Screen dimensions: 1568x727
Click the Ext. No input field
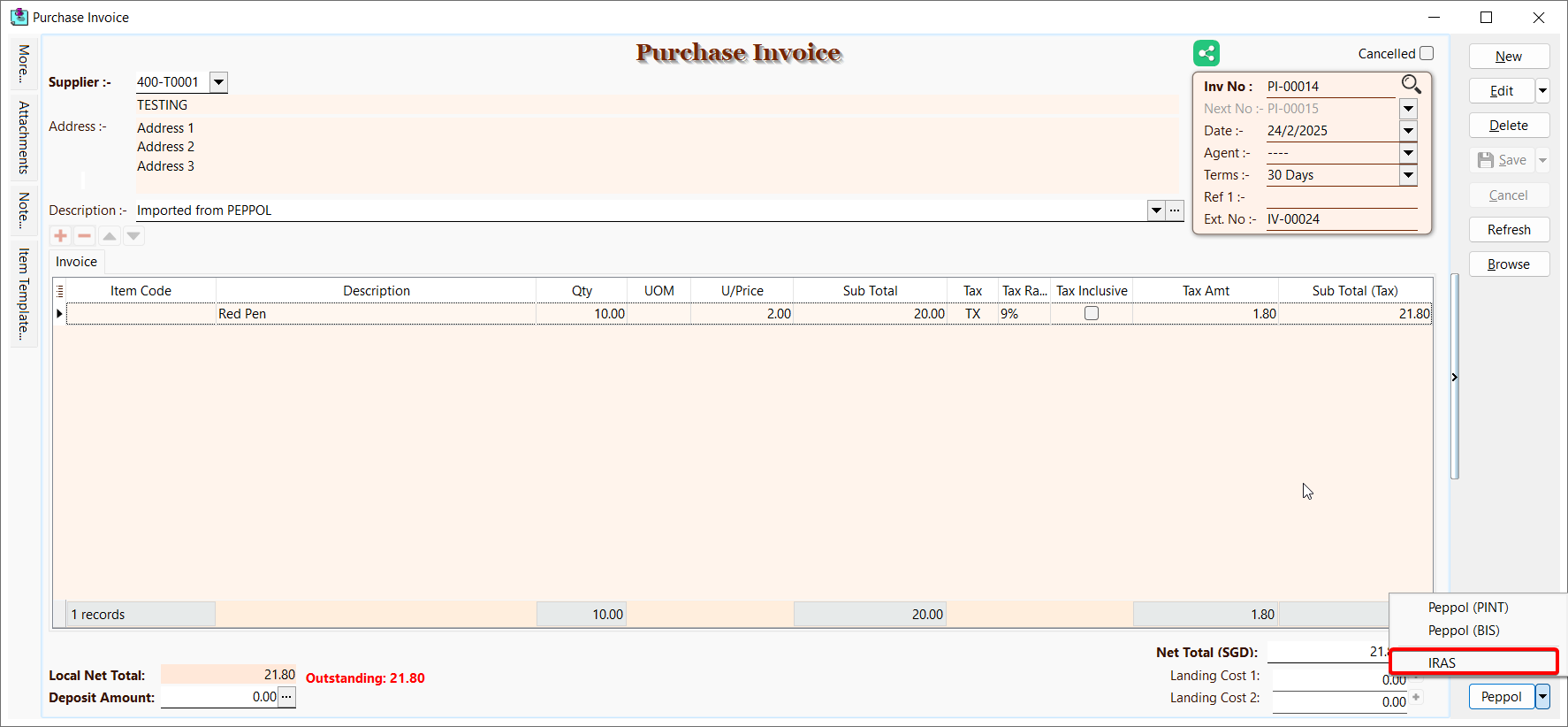coord(1341,219)
